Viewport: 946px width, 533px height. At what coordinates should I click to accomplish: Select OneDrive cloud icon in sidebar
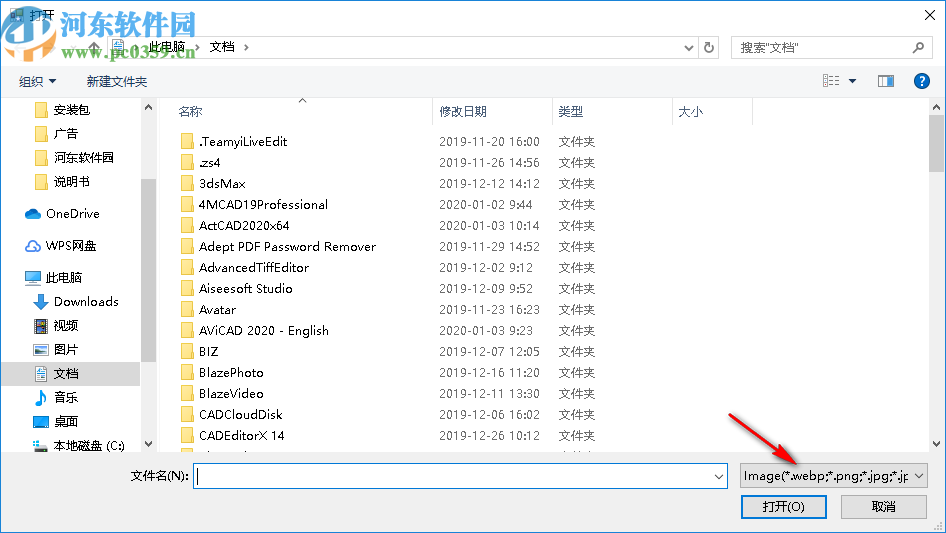[33, 214]
